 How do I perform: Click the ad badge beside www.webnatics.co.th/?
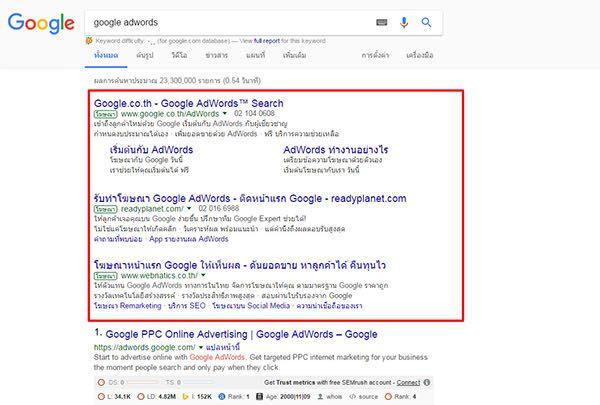pyautogui.click(x=106, y=276)
